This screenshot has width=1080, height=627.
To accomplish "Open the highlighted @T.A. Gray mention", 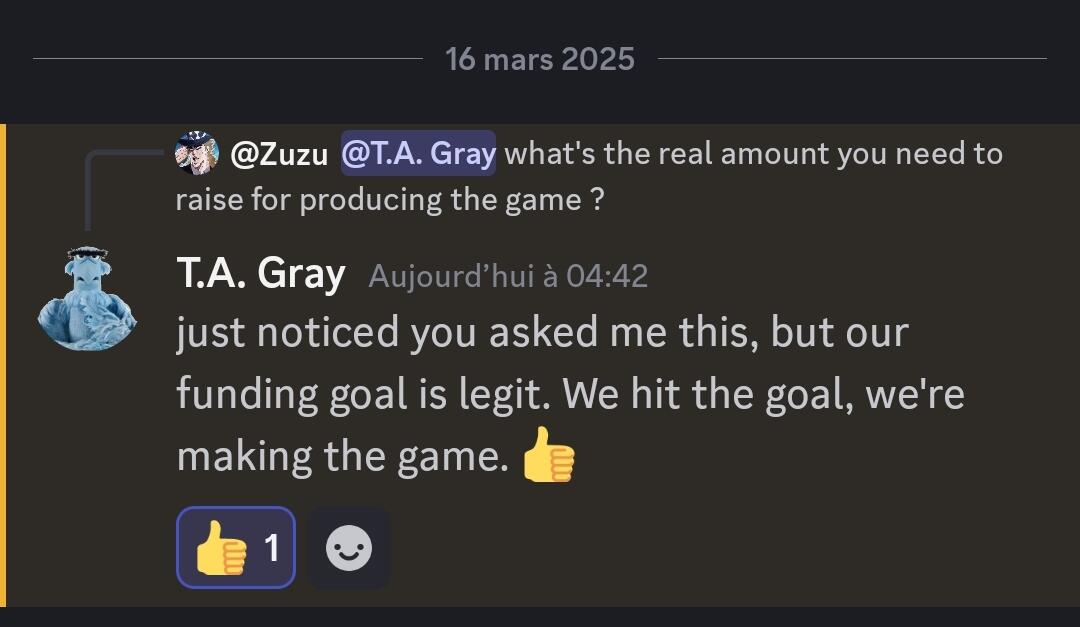I will [x=418, y=153].
